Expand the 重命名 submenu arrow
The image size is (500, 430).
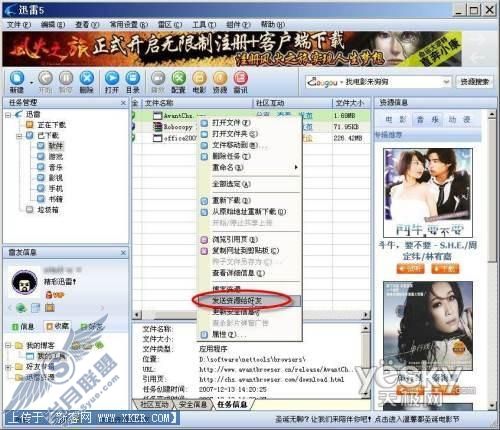click(x=296, y=167)
